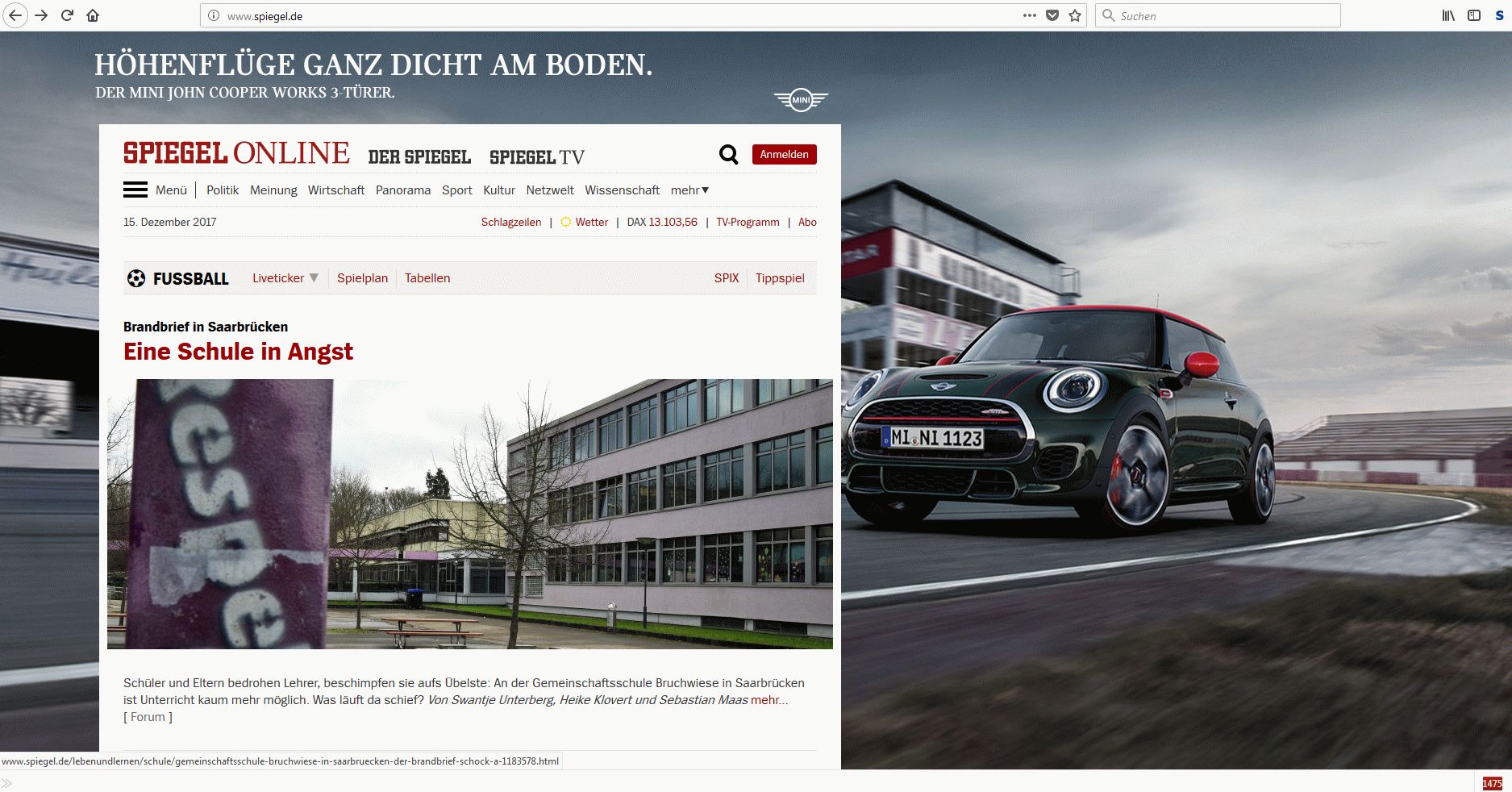Image resolution: width=1512 pixels, height=792 pixels.
Task: Go to the browser home page icon
Action: tap(93, 15)
